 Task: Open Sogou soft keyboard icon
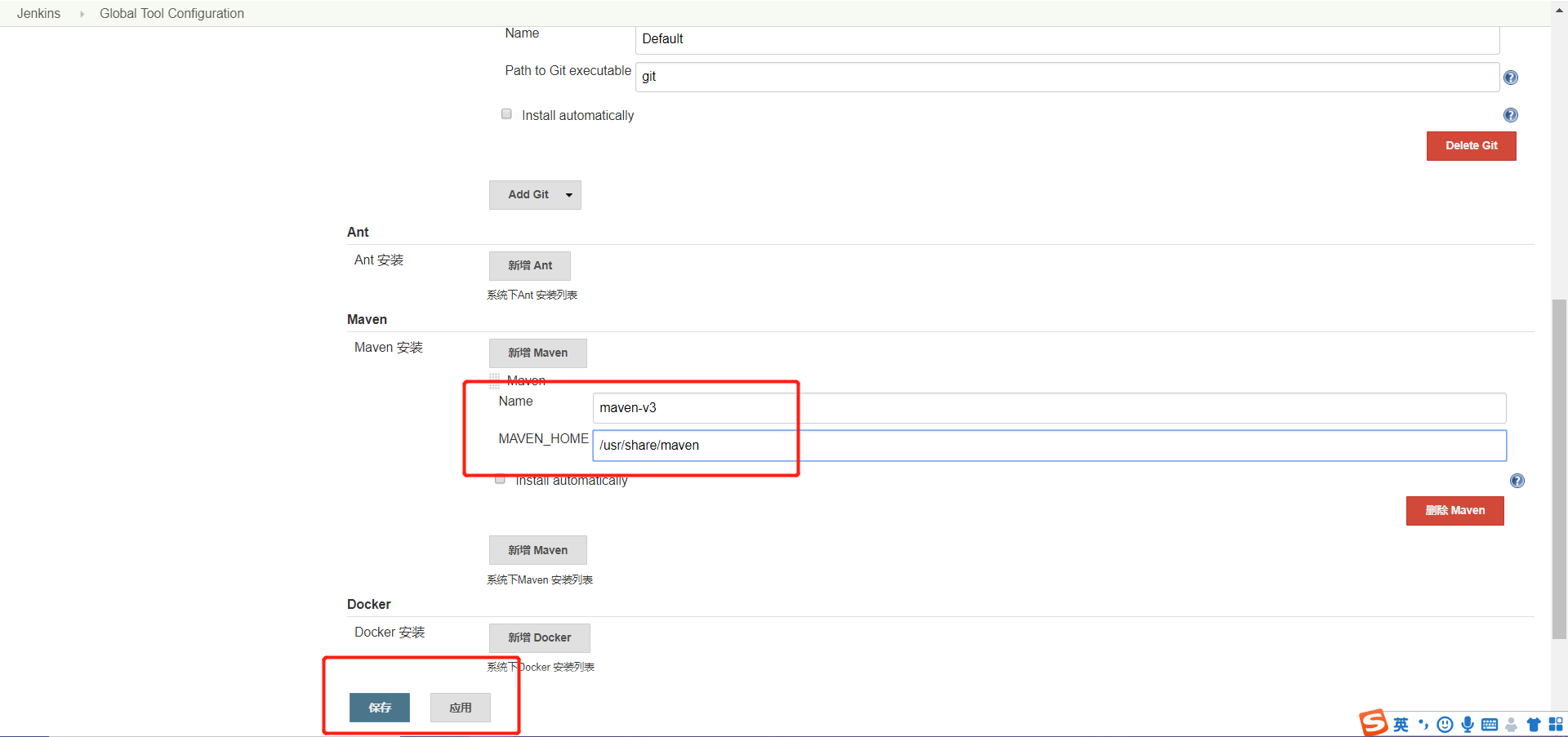point(1490,725)
